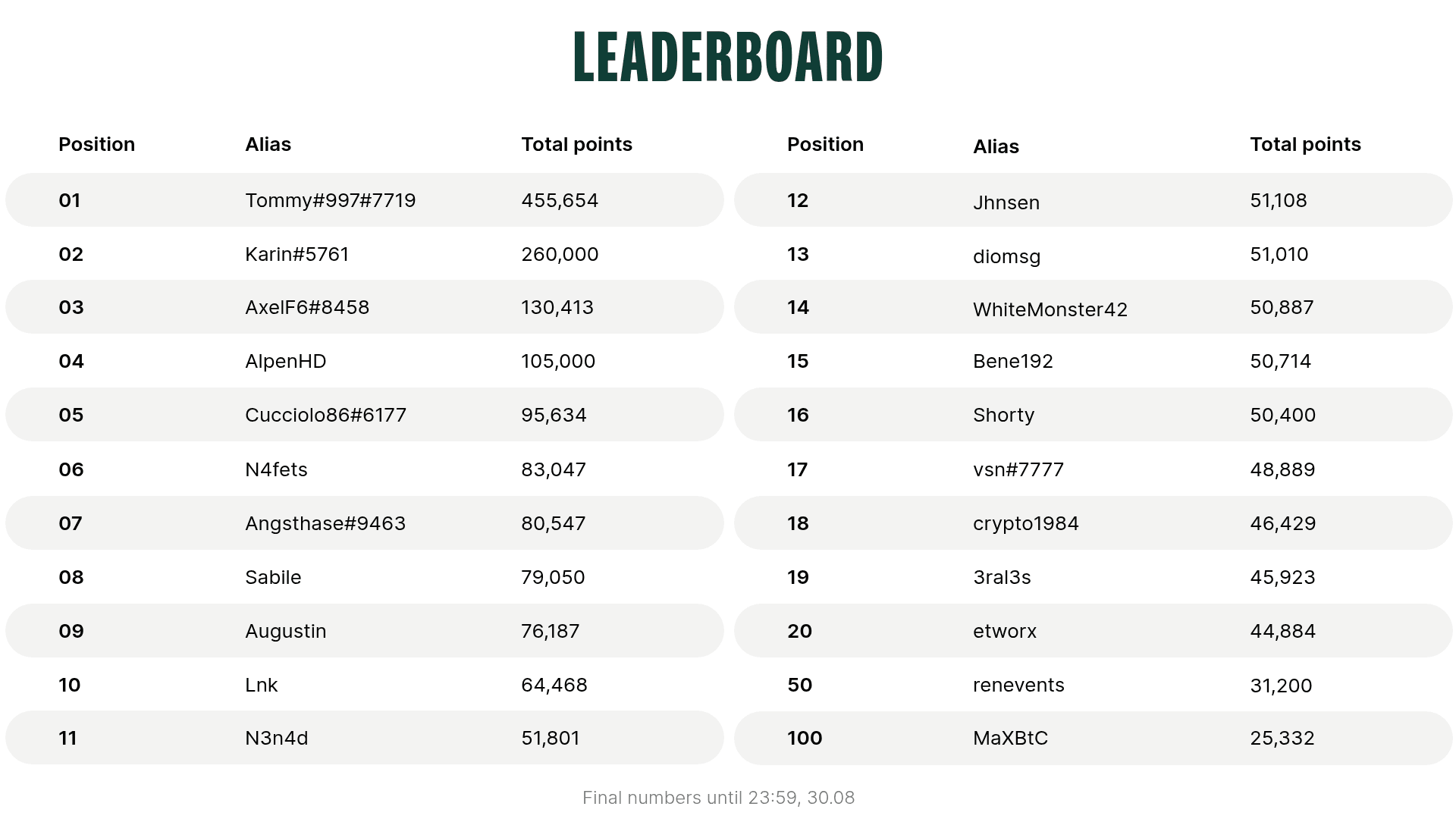Click the Augustin alias in row 09
Viewport: 1456px width, 819px height.
tap(285, 631)
